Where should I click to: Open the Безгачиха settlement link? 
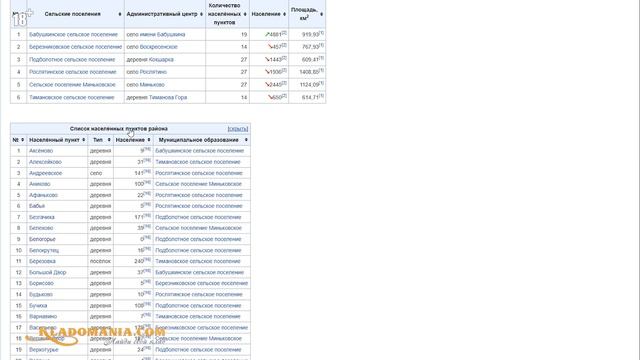tap(42, 218)
